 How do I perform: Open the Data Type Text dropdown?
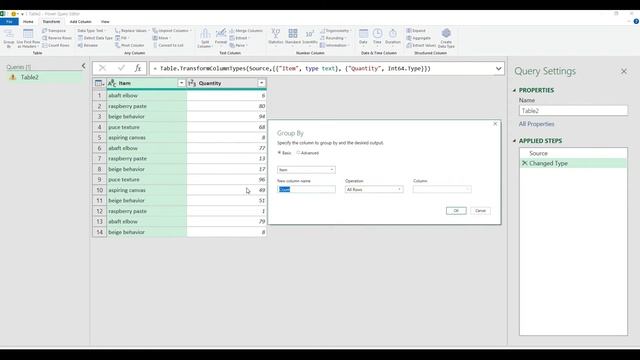coord(91,31)
